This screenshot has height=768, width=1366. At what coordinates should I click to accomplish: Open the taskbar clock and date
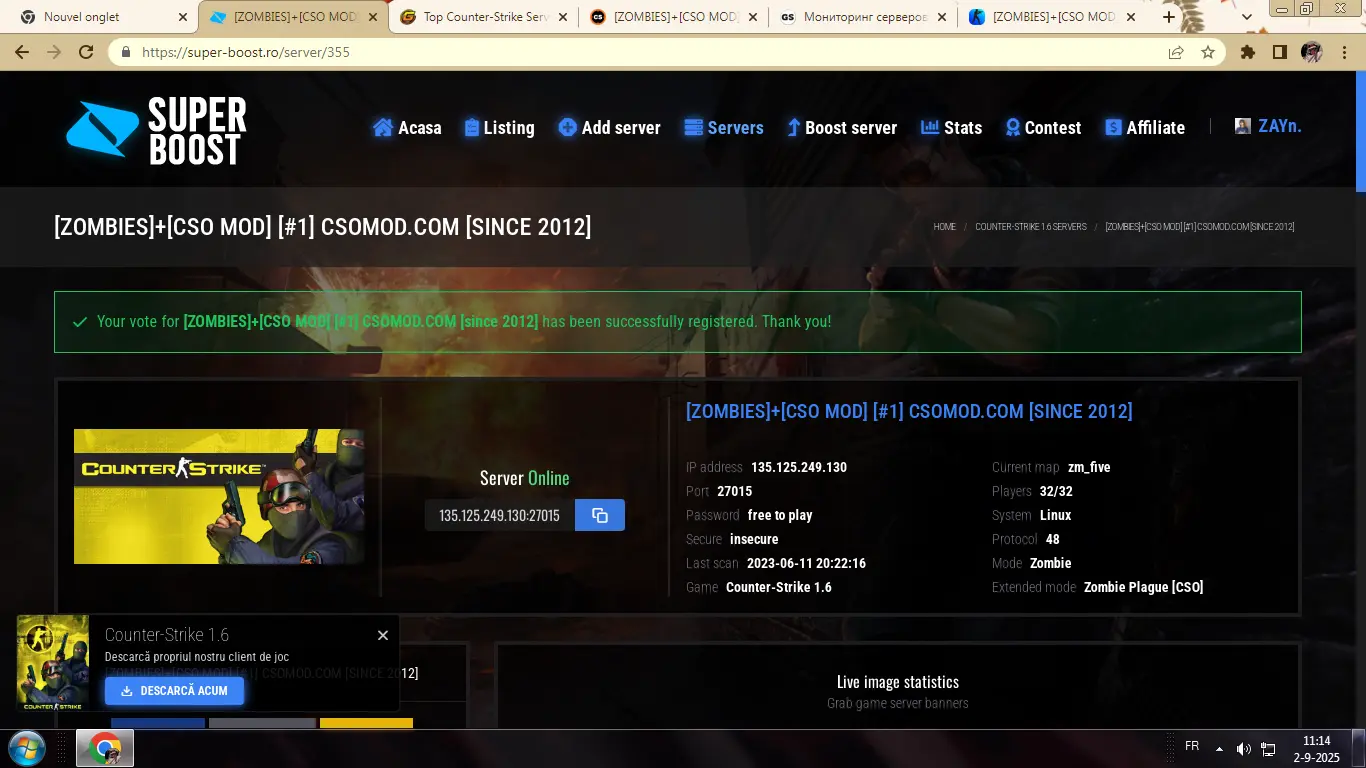1317,749
